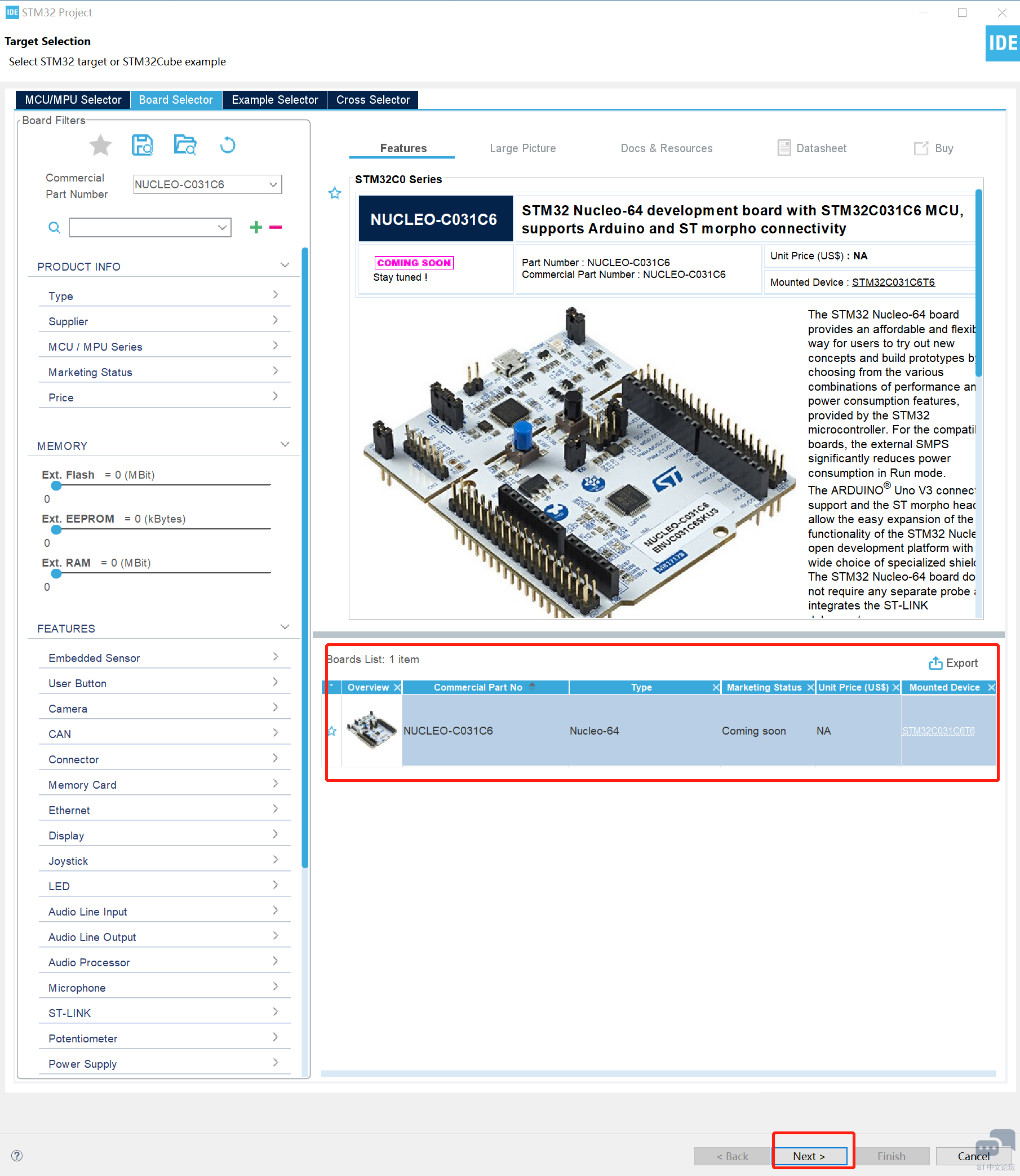Remove the Unit Price column
1020x1176 pixels.
896,687
